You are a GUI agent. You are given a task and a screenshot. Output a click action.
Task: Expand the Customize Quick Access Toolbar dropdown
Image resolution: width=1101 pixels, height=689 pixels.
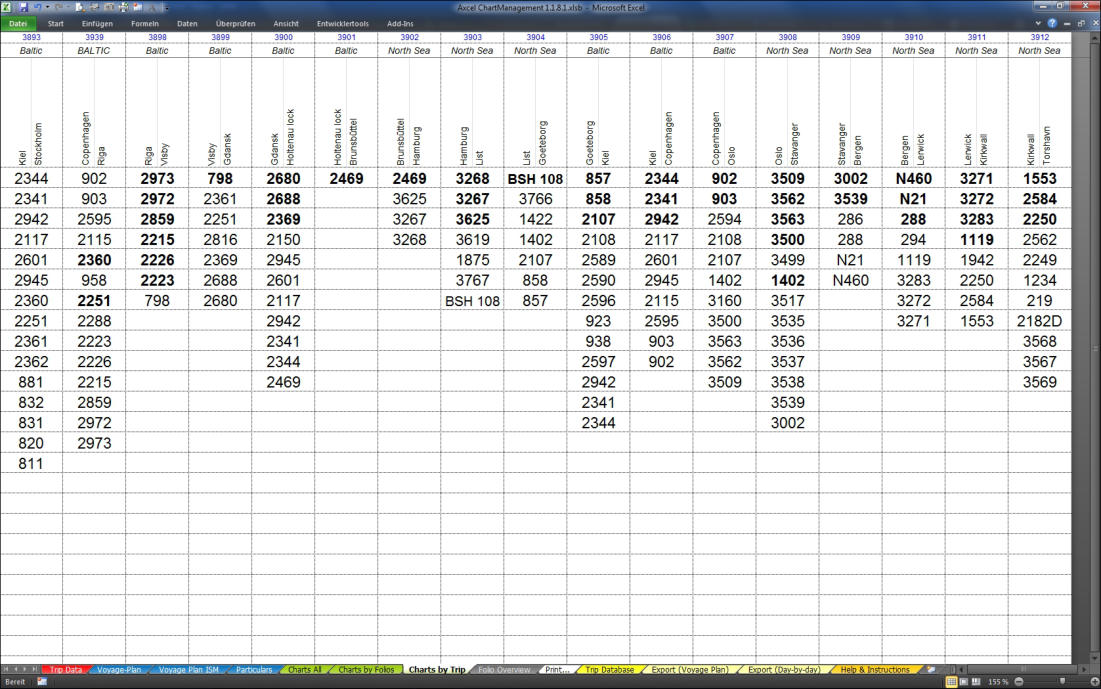[166, 7]
